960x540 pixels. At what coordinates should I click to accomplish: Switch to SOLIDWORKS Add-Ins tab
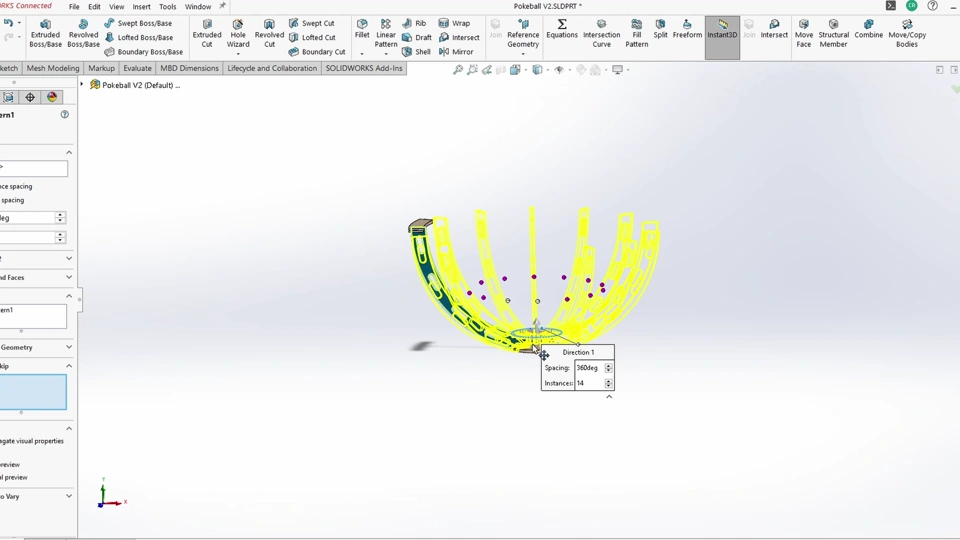(364, 68)
